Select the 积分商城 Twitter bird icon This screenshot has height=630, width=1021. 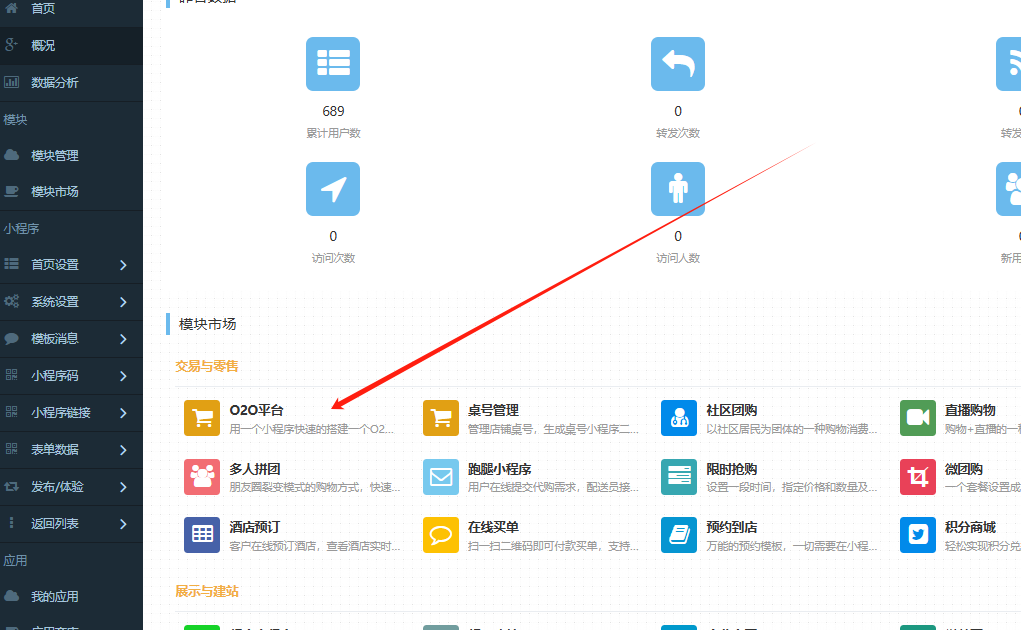[x=917, y=535]
